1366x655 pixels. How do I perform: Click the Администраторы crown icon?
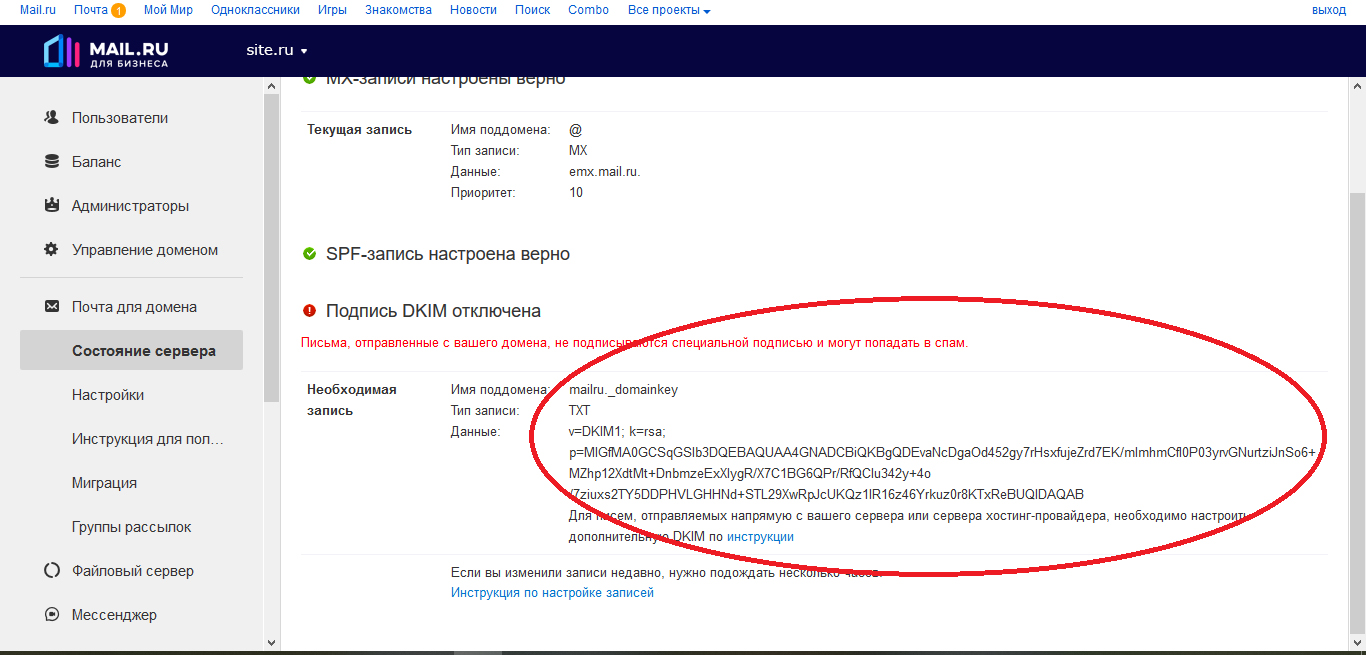52,205
